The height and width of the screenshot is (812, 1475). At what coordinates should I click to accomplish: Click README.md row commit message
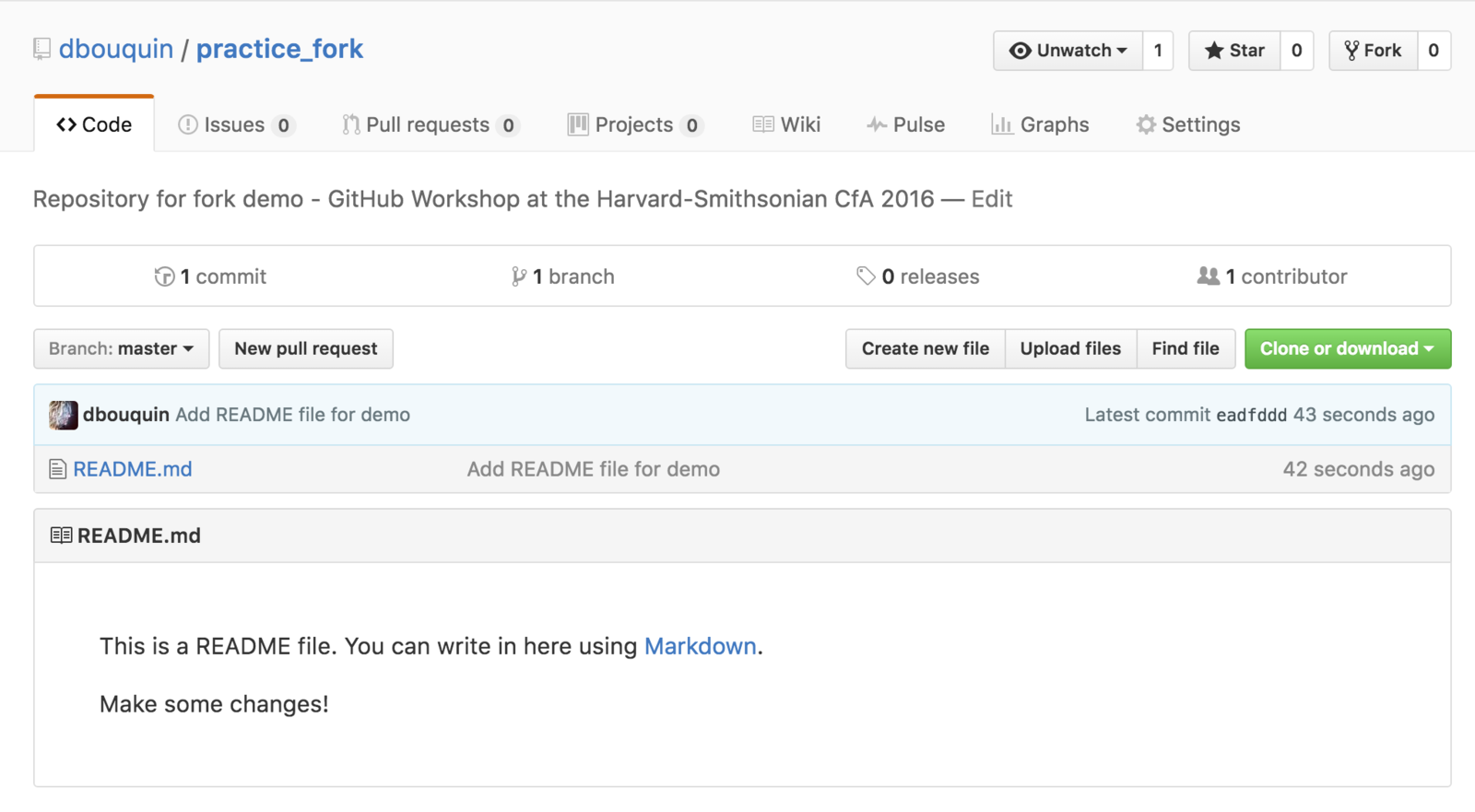click(594, 469)
